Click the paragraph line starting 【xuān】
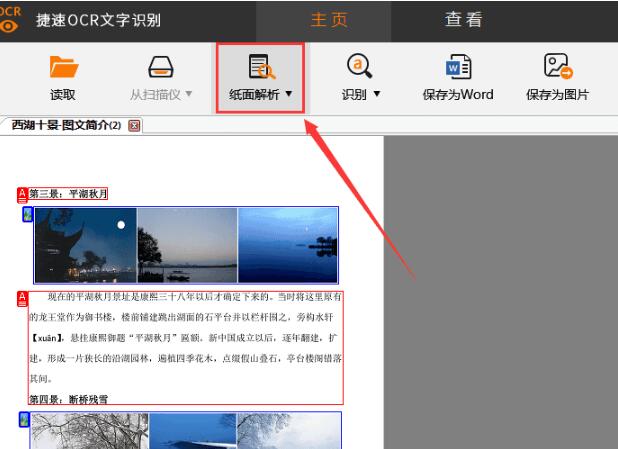Screen dimensions: 618x449 184,338
